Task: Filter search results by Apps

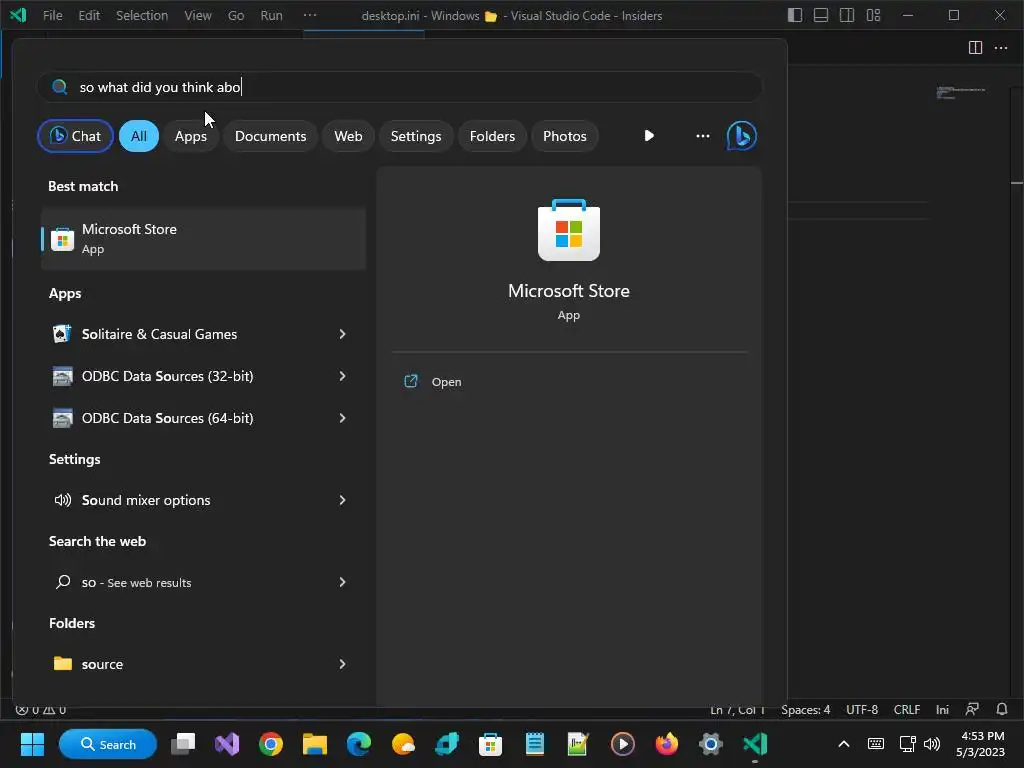Action: (191, 136)
